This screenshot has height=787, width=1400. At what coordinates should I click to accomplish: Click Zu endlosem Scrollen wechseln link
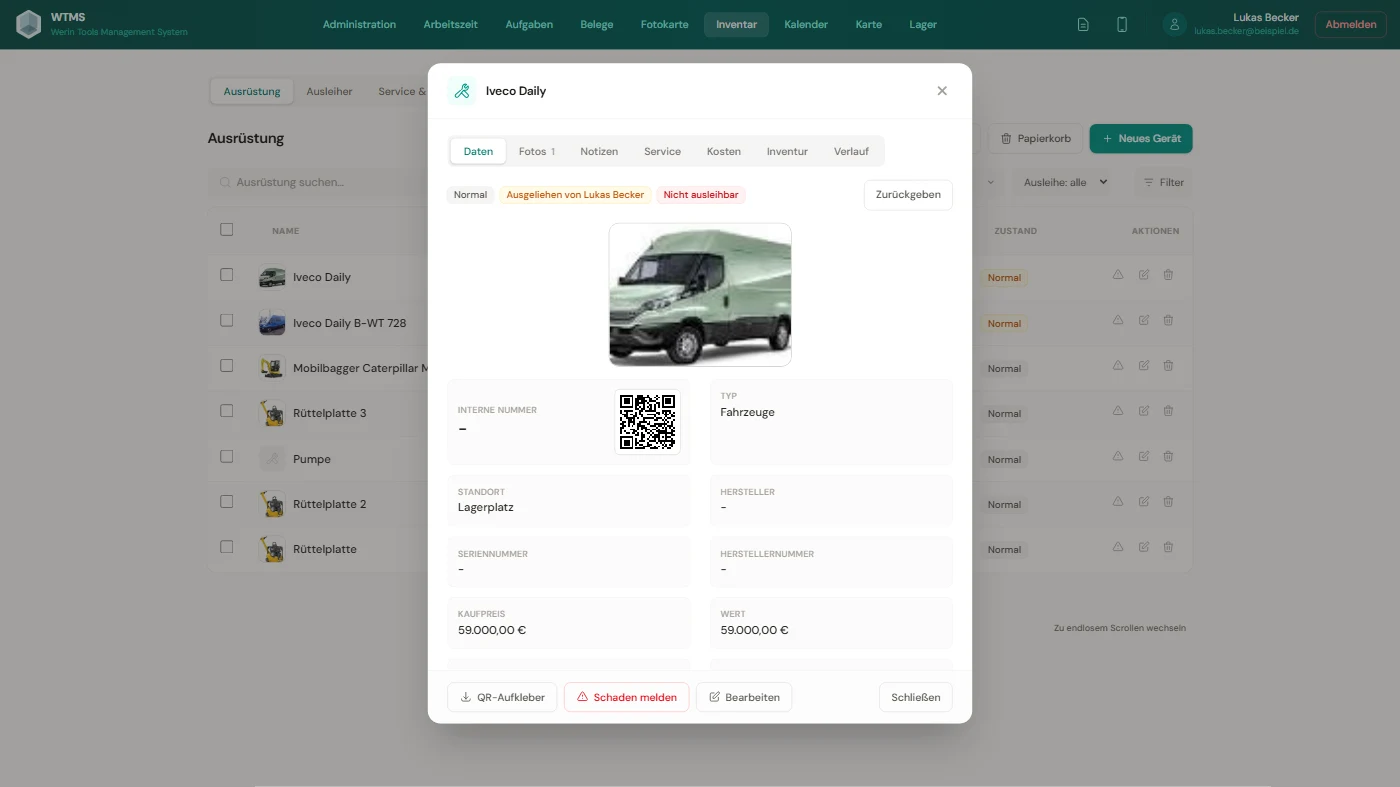pos(1120,628)
